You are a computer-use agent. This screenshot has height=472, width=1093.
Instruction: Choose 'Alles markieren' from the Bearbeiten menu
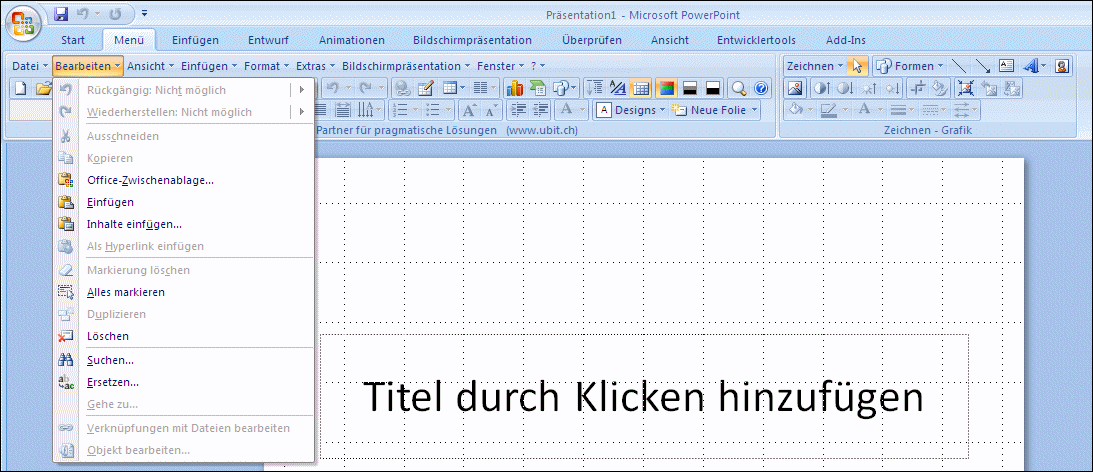pyautogui.click(x=126, y=292)
